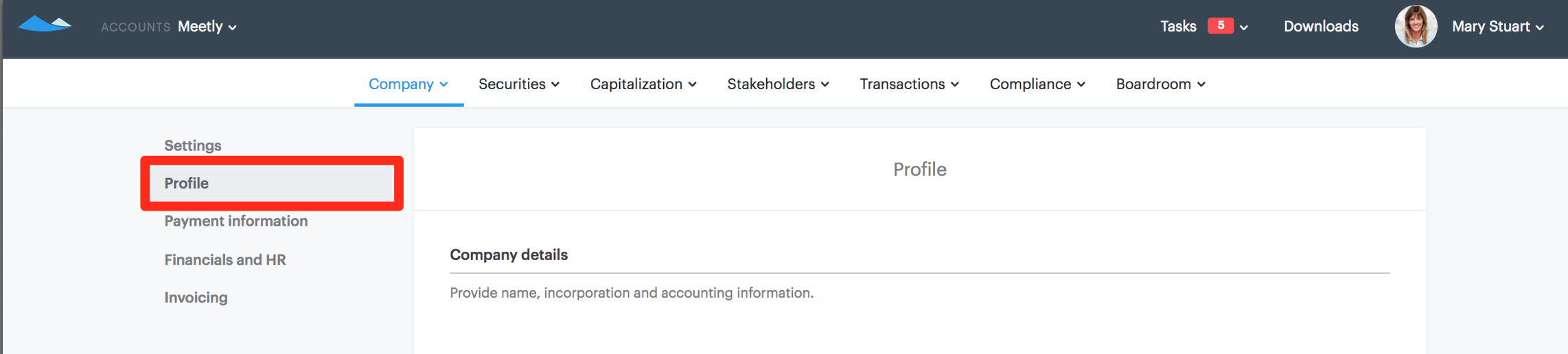The width and height of the screenshot is (1568, 354).
Task: Expand the Mary Stuart user menu
Action: (x=1498, y=27)
